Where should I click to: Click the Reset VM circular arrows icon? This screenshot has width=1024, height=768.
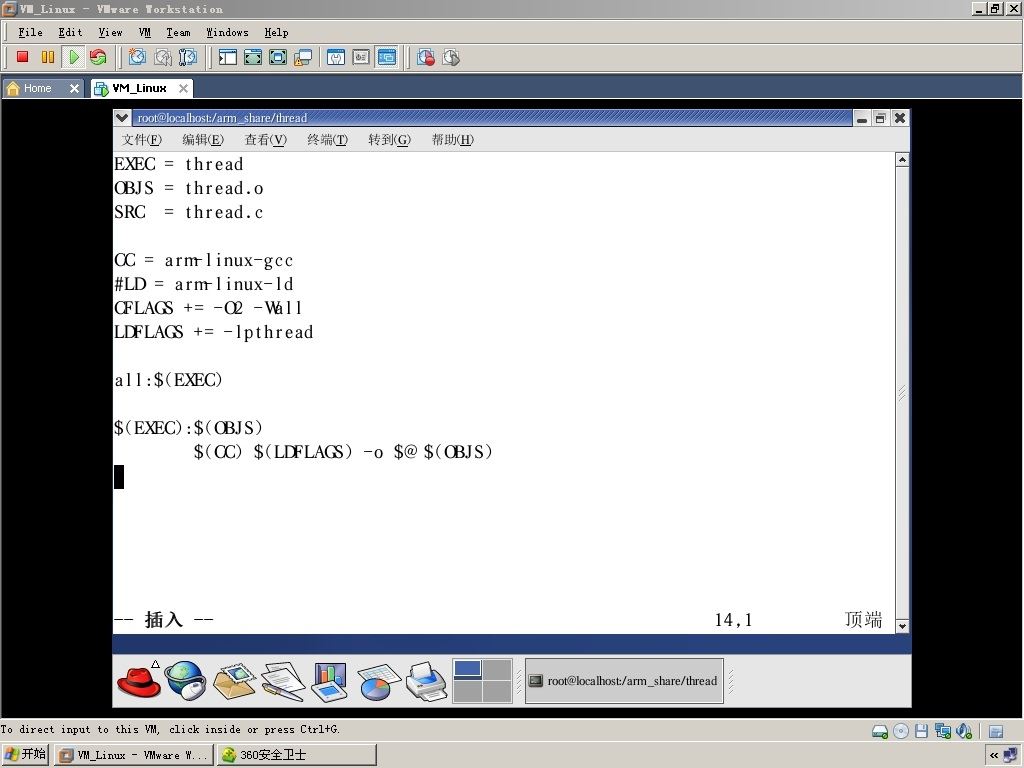click(x=98, y=57)
